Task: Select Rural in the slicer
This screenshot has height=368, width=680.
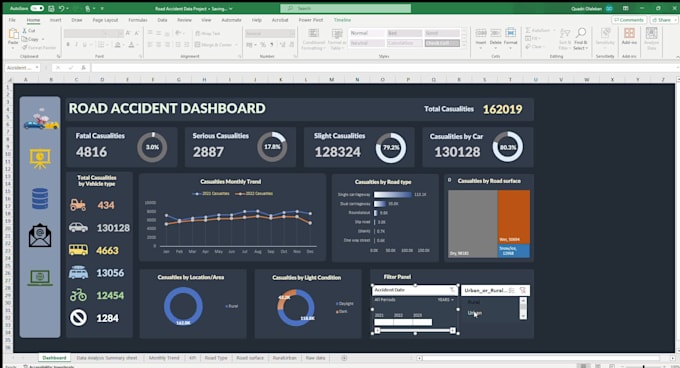Action: click(474, 302)
